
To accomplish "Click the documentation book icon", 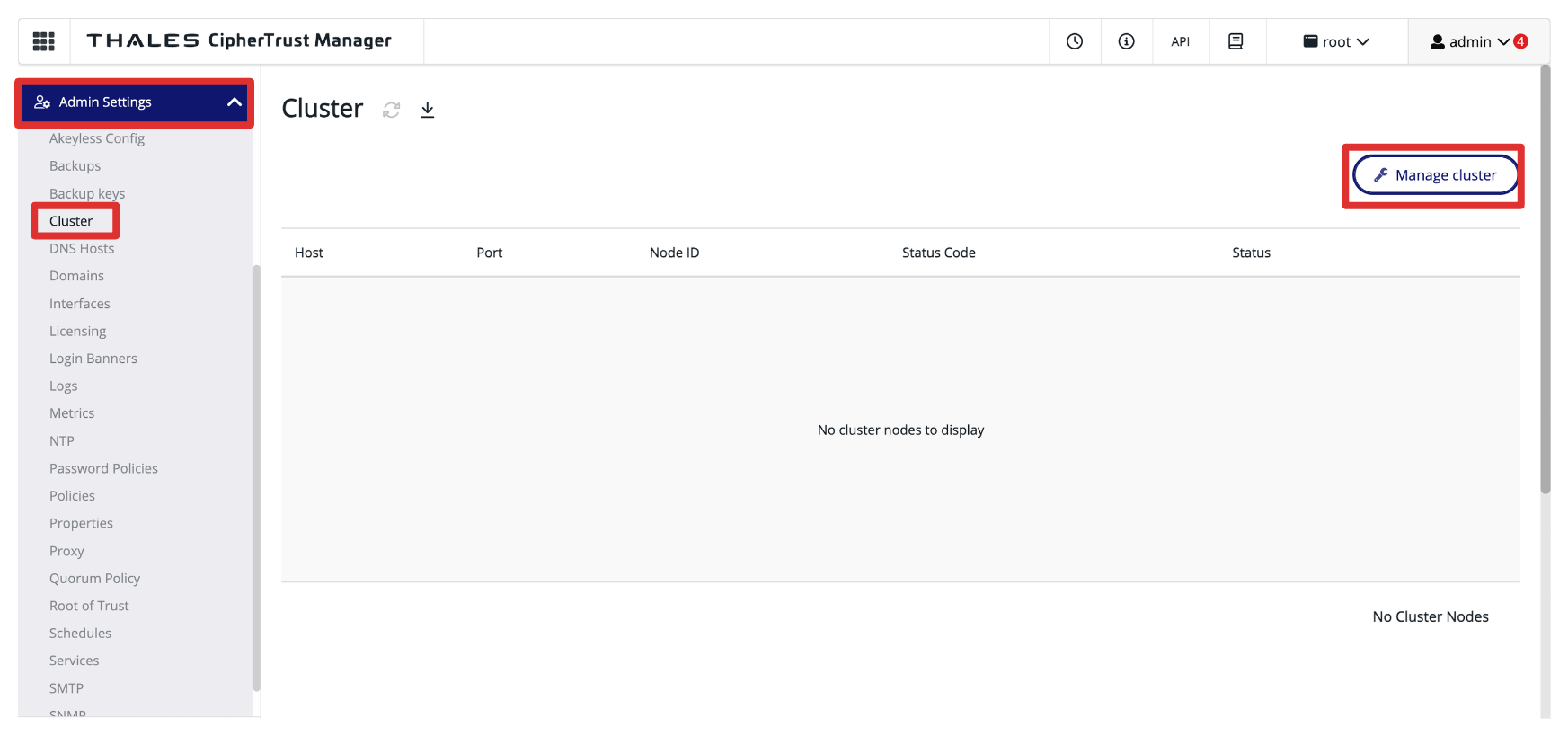I will pos(1236,41).
